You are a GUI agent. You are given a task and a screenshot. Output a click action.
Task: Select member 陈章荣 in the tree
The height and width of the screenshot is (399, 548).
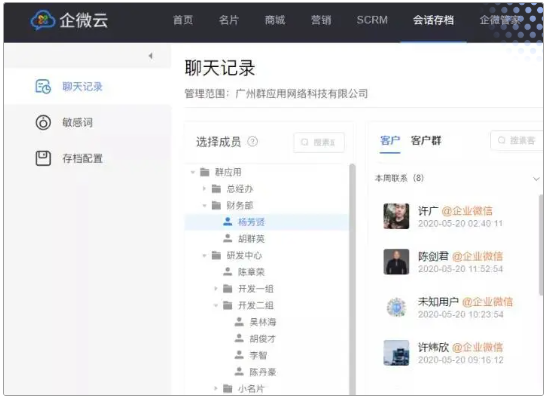click(x=252, y=272)
